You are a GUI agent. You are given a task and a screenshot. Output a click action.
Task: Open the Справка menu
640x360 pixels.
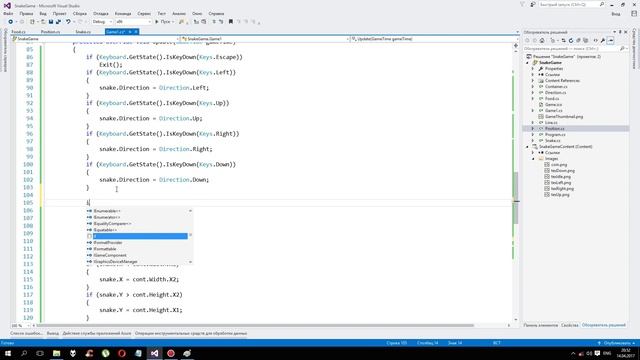216,13
